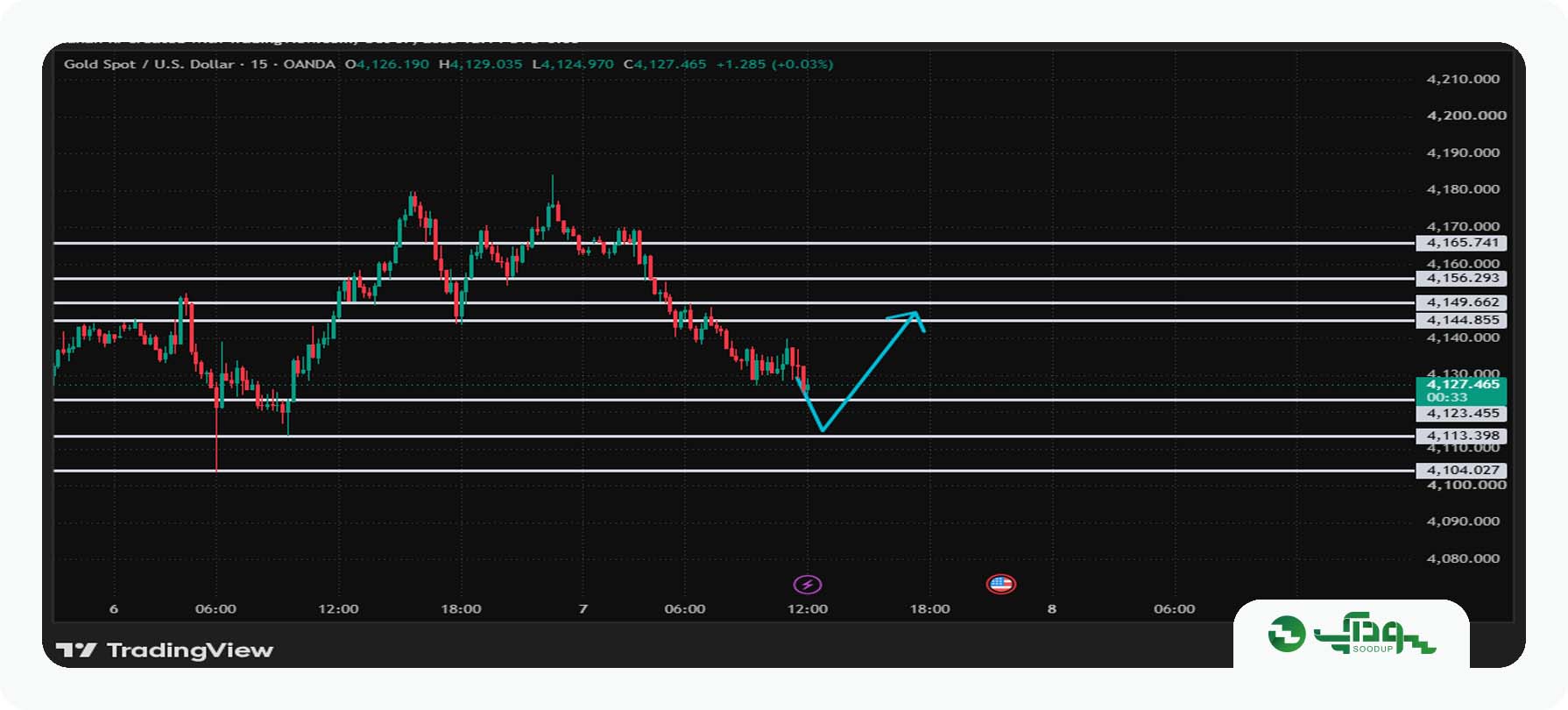
Task: Click the day 7 label on time axis
Action: coord(583,609)
